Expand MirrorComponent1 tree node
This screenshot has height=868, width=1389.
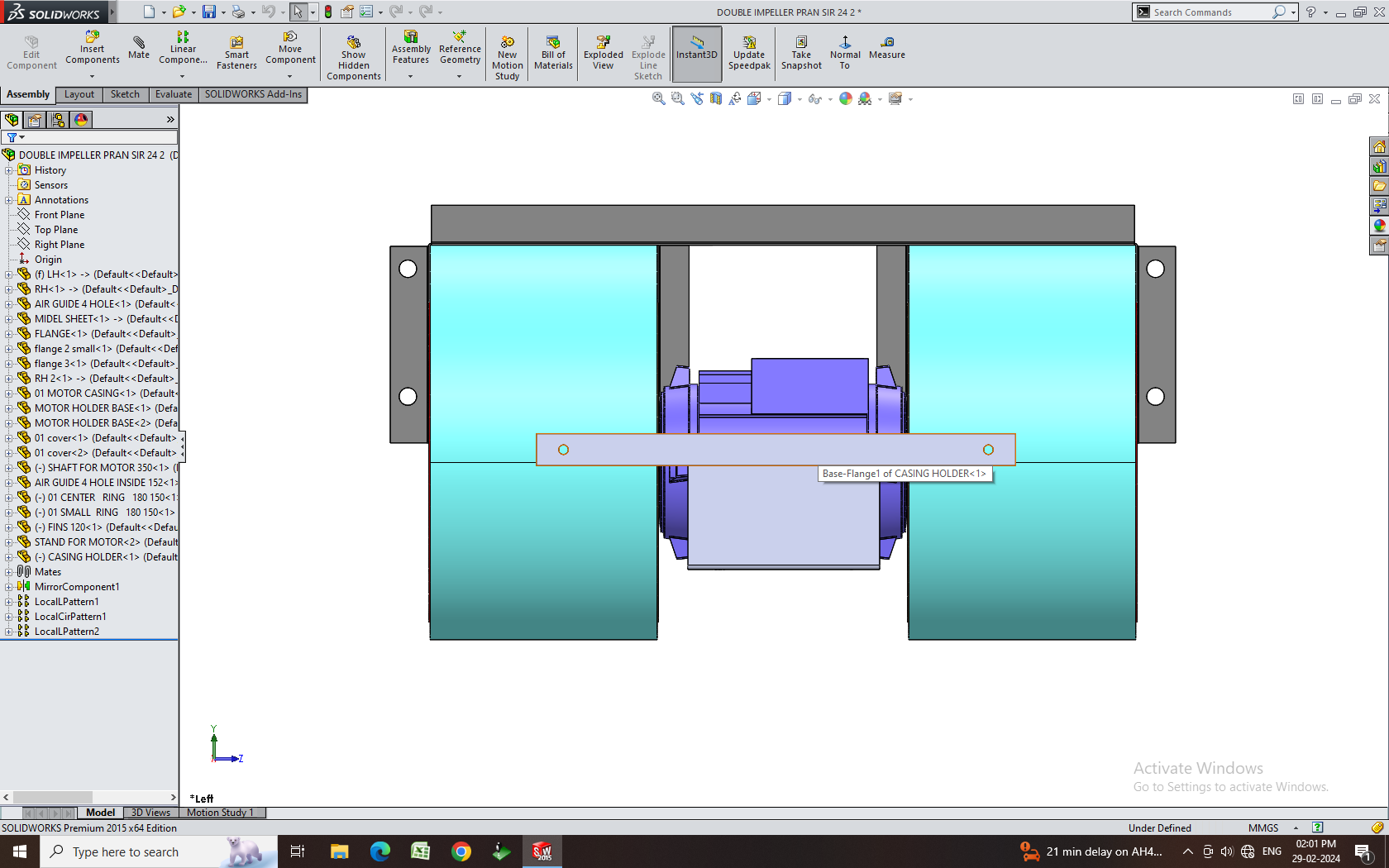pos(9,587)
